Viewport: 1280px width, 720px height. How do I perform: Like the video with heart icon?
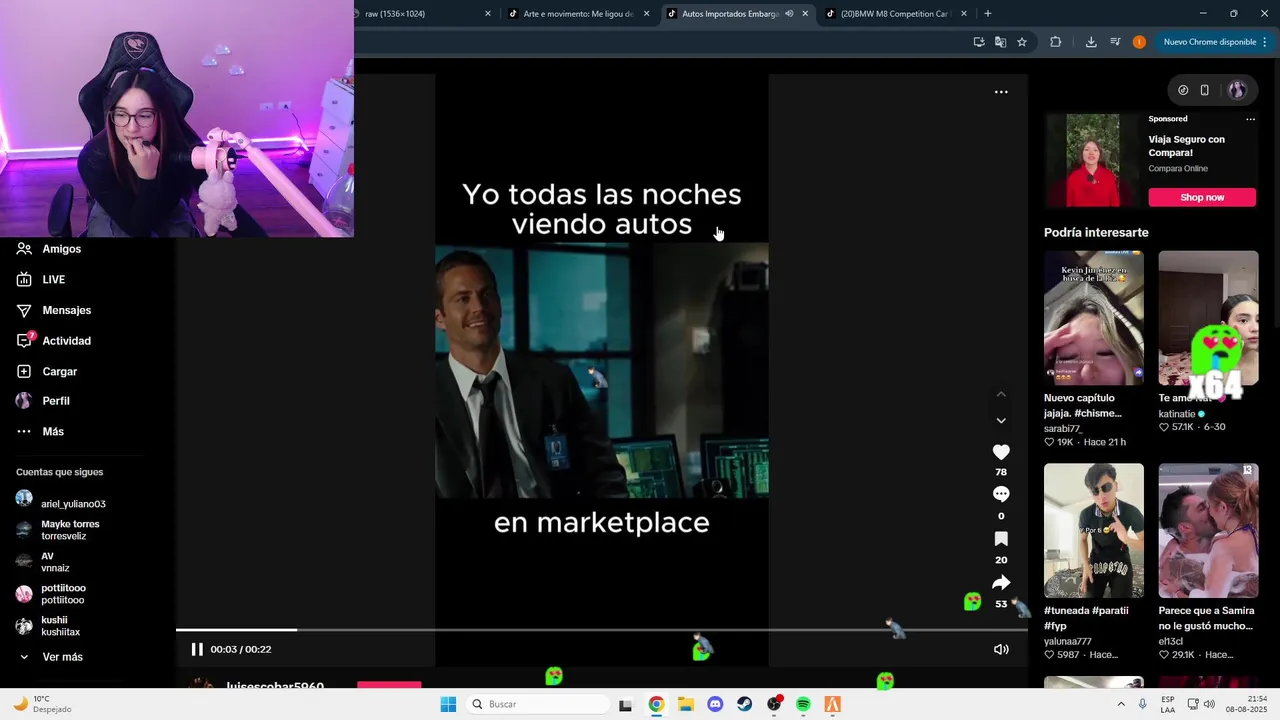pos(1001,452)
